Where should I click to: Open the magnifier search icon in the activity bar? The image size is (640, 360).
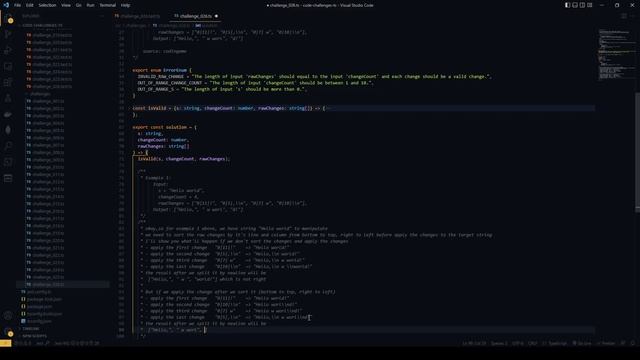coord(8,146)
